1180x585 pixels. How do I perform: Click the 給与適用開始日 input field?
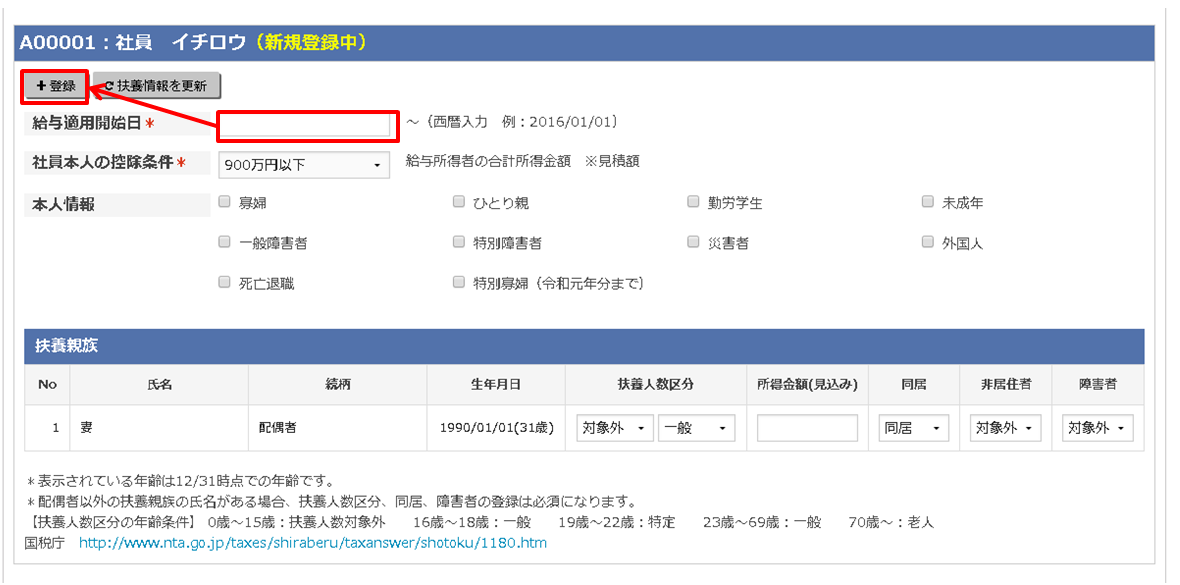[307, 124]
